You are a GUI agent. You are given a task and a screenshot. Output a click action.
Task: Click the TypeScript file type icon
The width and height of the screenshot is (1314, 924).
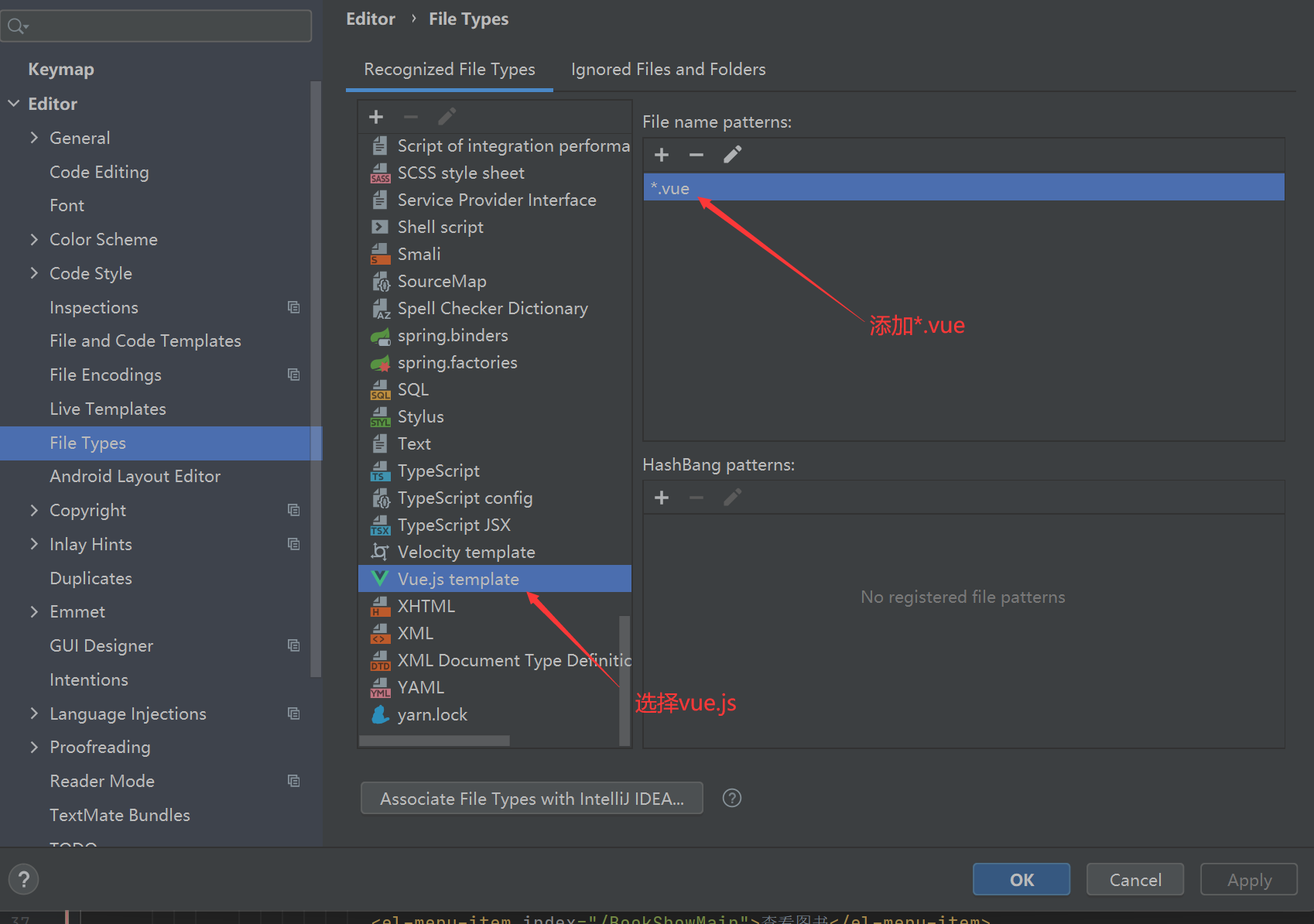380,471
